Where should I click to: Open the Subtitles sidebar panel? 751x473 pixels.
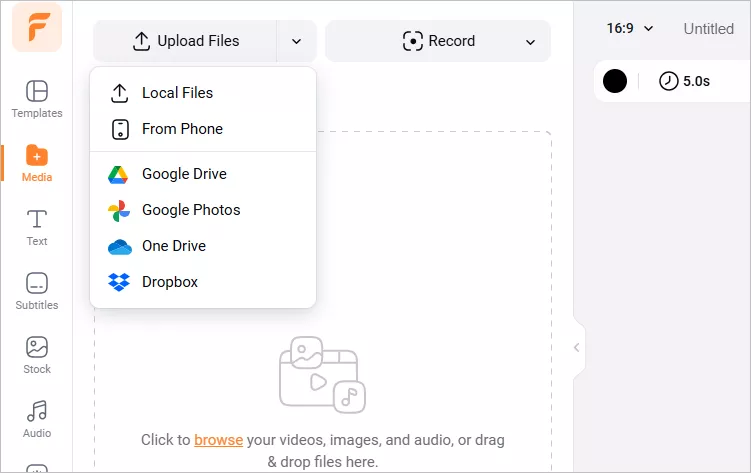pyautogui.click(x=37, y=292)
